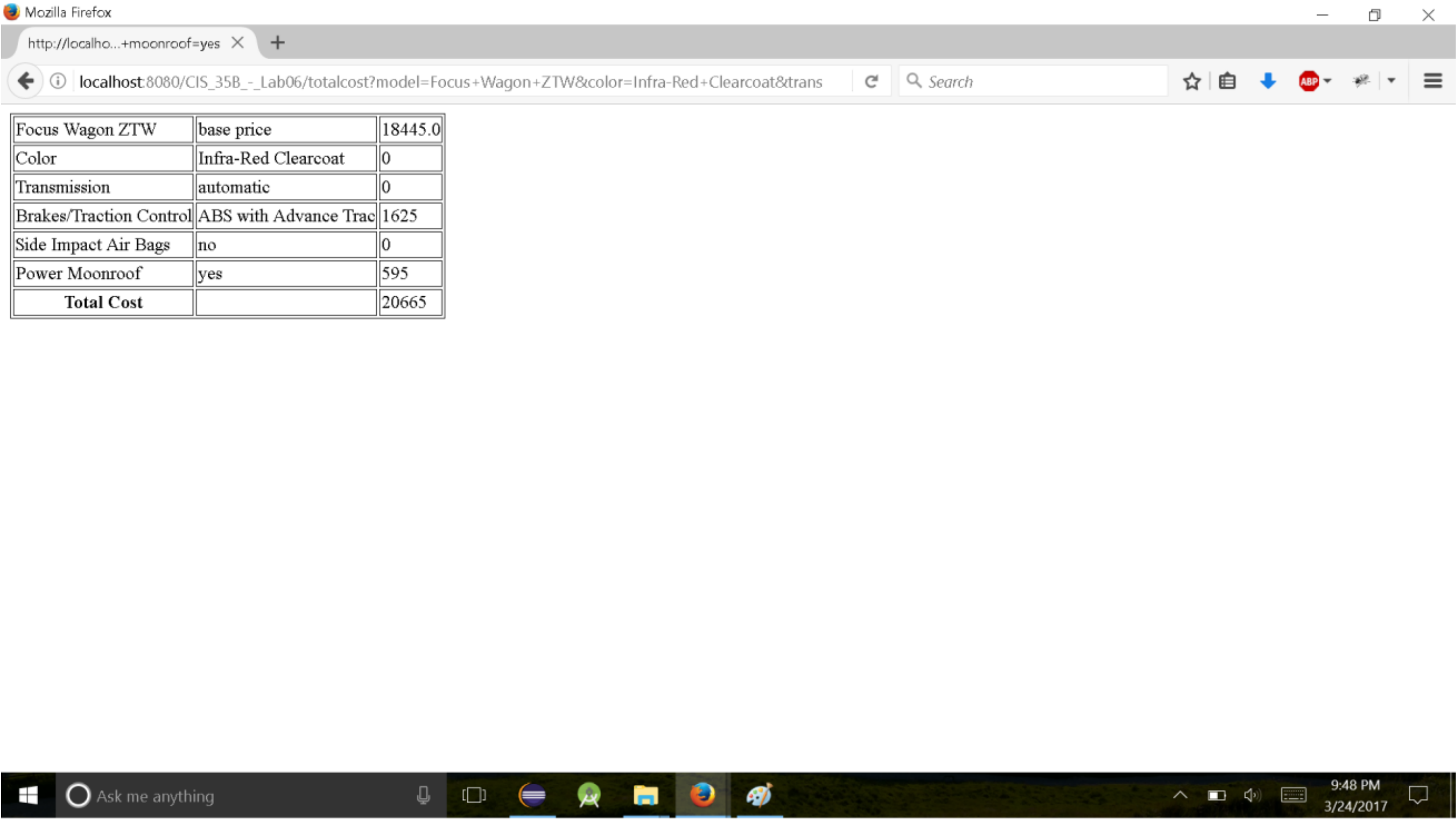Click the toolbar extension bug icon
The height and width of the screenshot is (819, 1456).
pyautogui.click(x=1361, y=81)
